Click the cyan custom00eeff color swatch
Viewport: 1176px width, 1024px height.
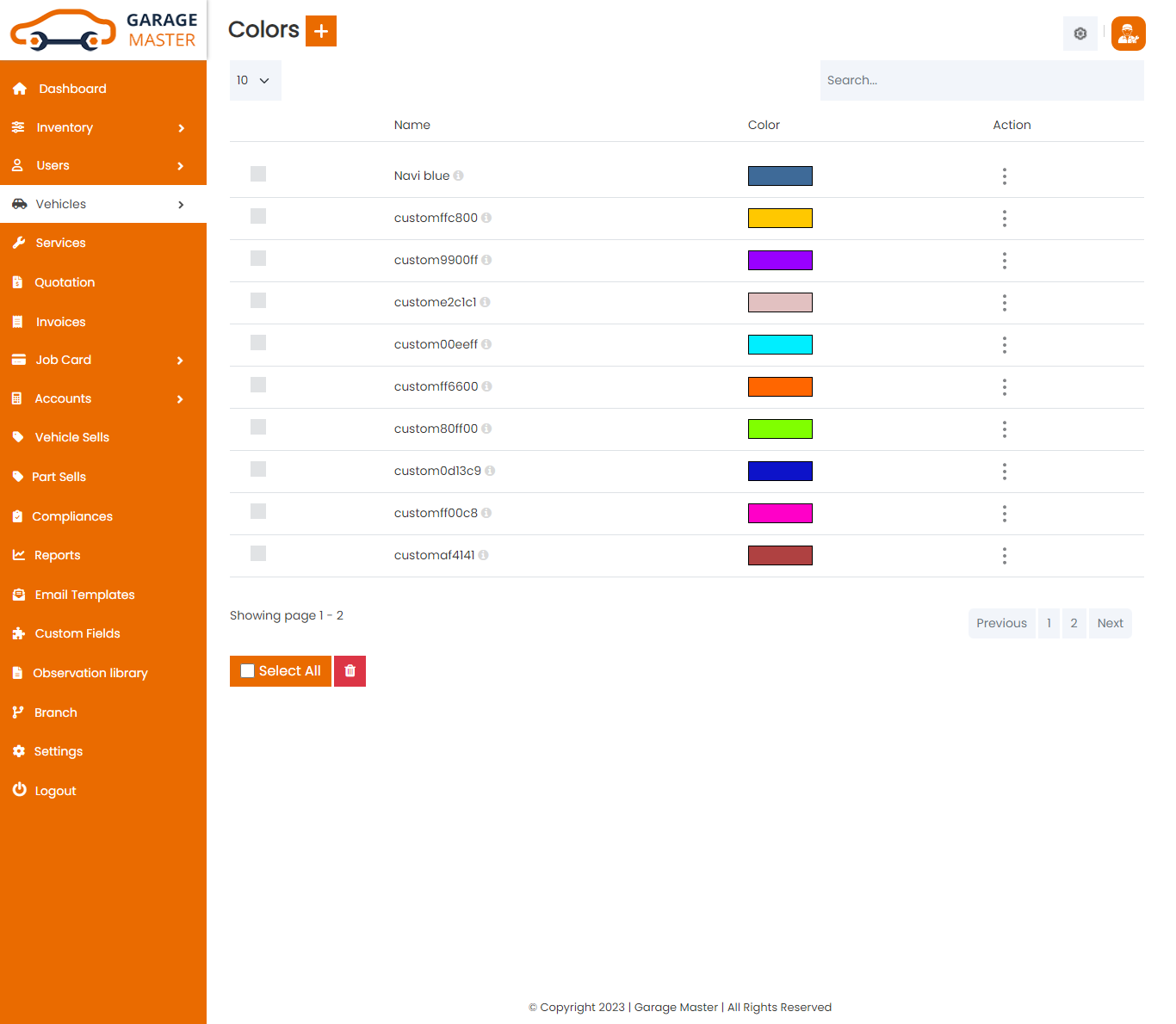tap(780, 345)
